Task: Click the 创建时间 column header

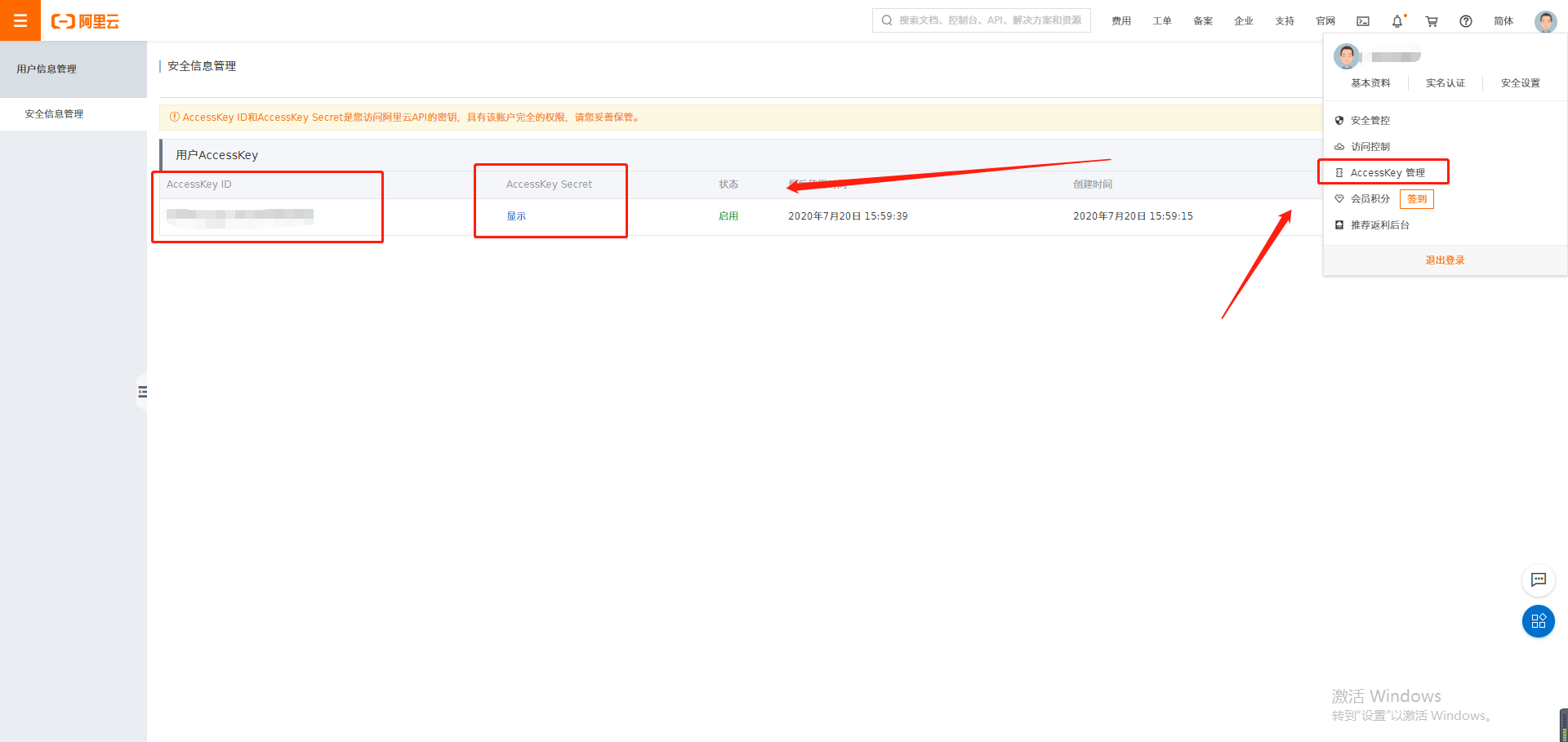Action: 1093,184
